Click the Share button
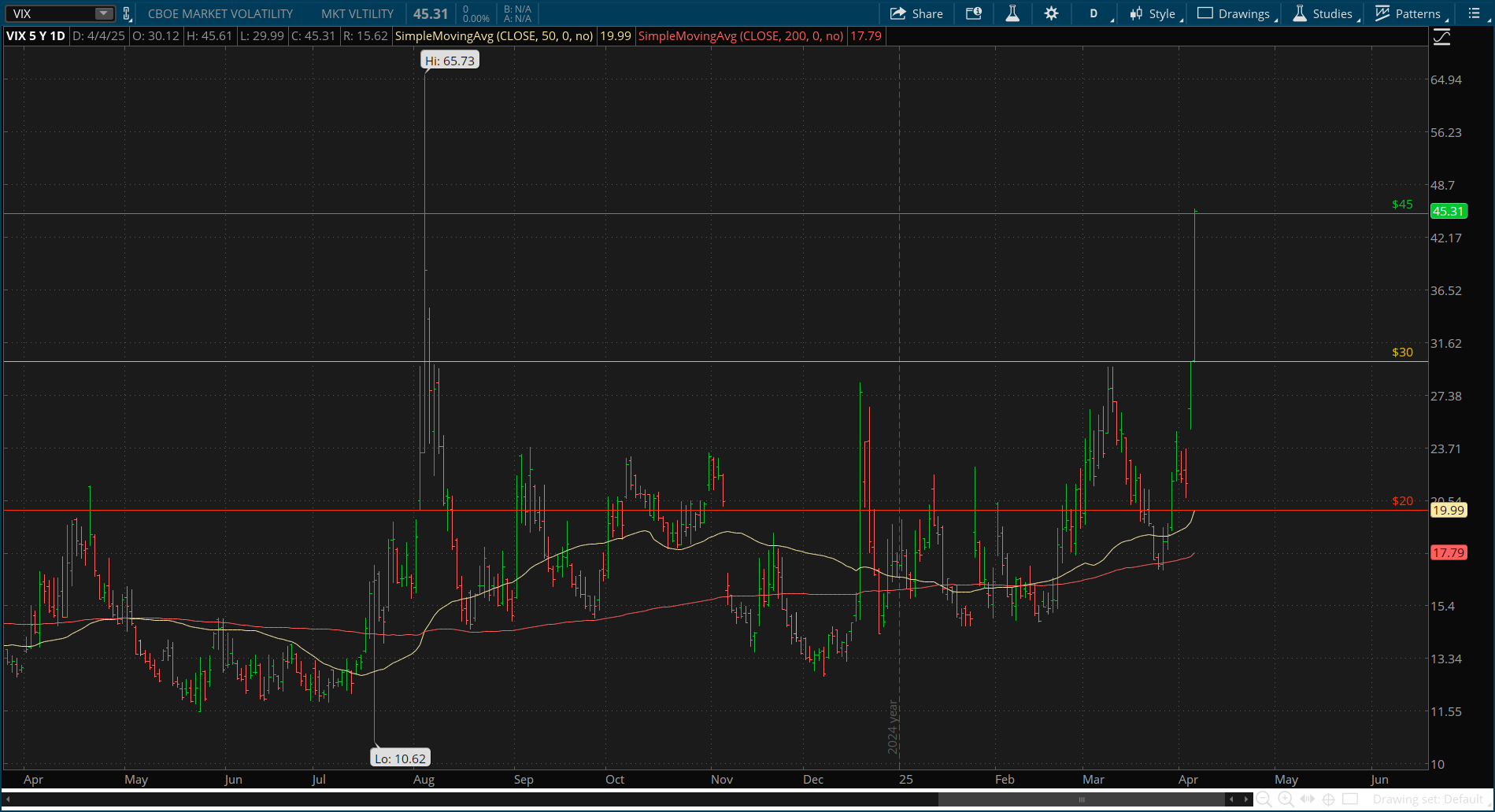This screenshot has width=1495, height=812. [x=917, y=13]
